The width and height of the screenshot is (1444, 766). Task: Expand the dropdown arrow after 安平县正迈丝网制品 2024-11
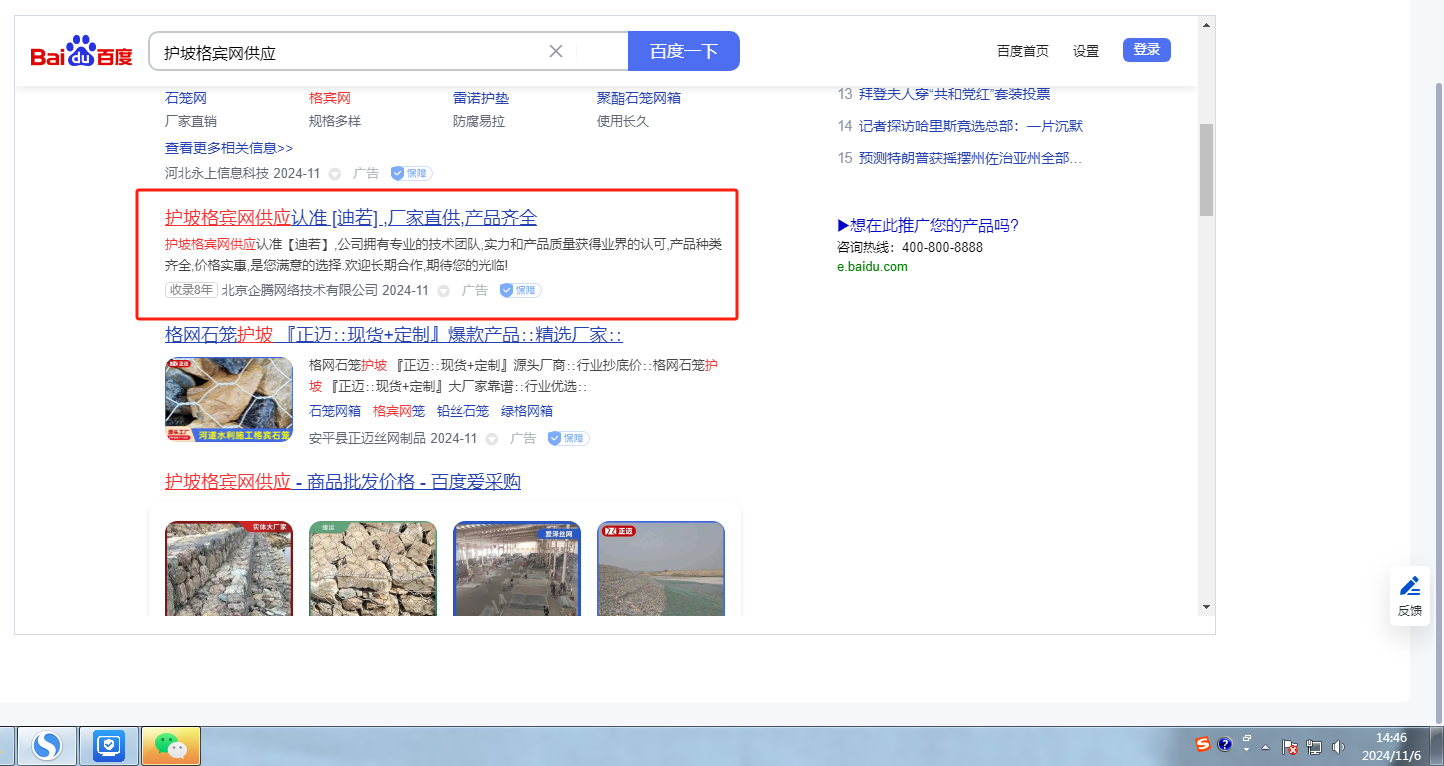click(492, 439)
